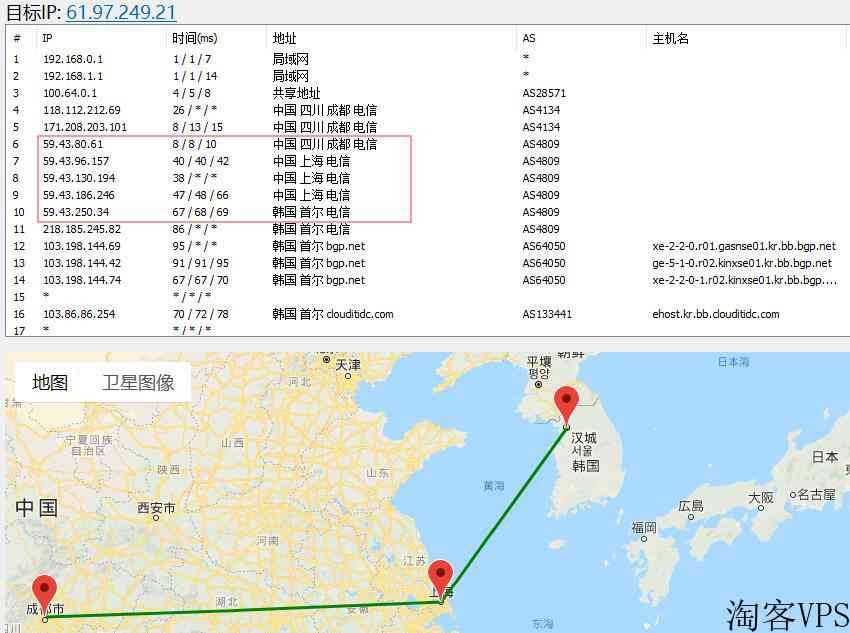The width and height of the screenshot is (850, 633).
Task: Open the target IP link 61.97.249.21
Action: point(121,12)
